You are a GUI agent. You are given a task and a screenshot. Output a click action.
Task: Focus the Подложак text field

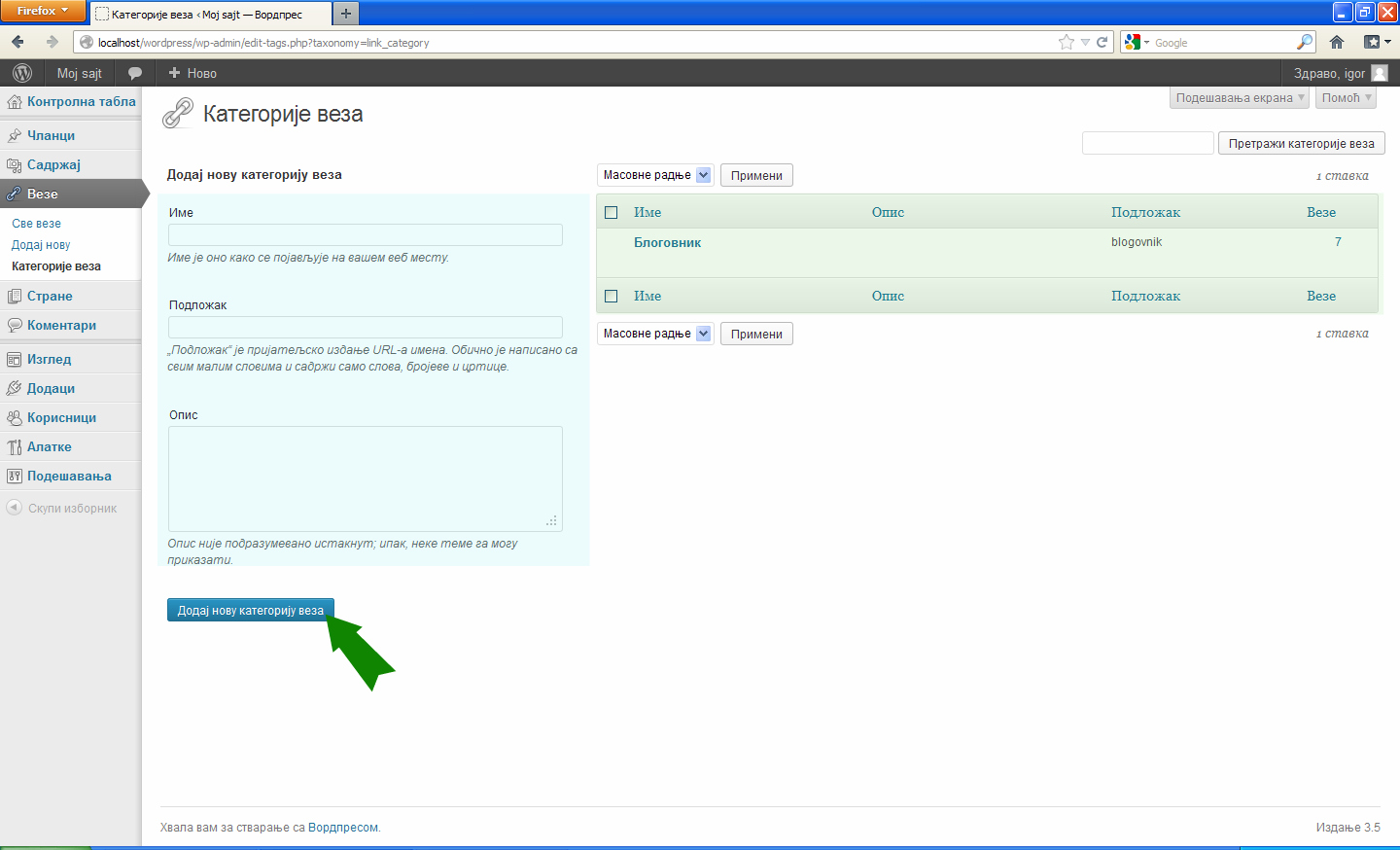366,327
